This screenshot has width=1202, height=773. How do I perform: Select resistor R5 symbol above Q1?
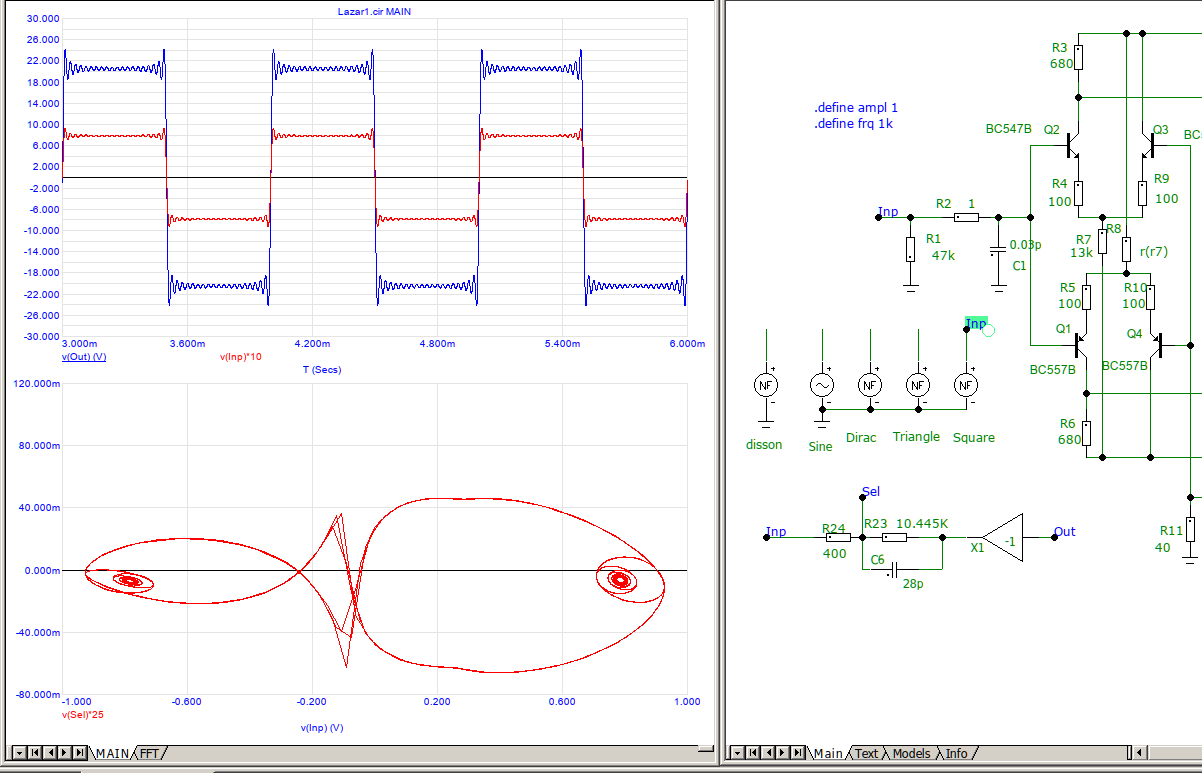pyautogui.click(x=1088, y=297)
